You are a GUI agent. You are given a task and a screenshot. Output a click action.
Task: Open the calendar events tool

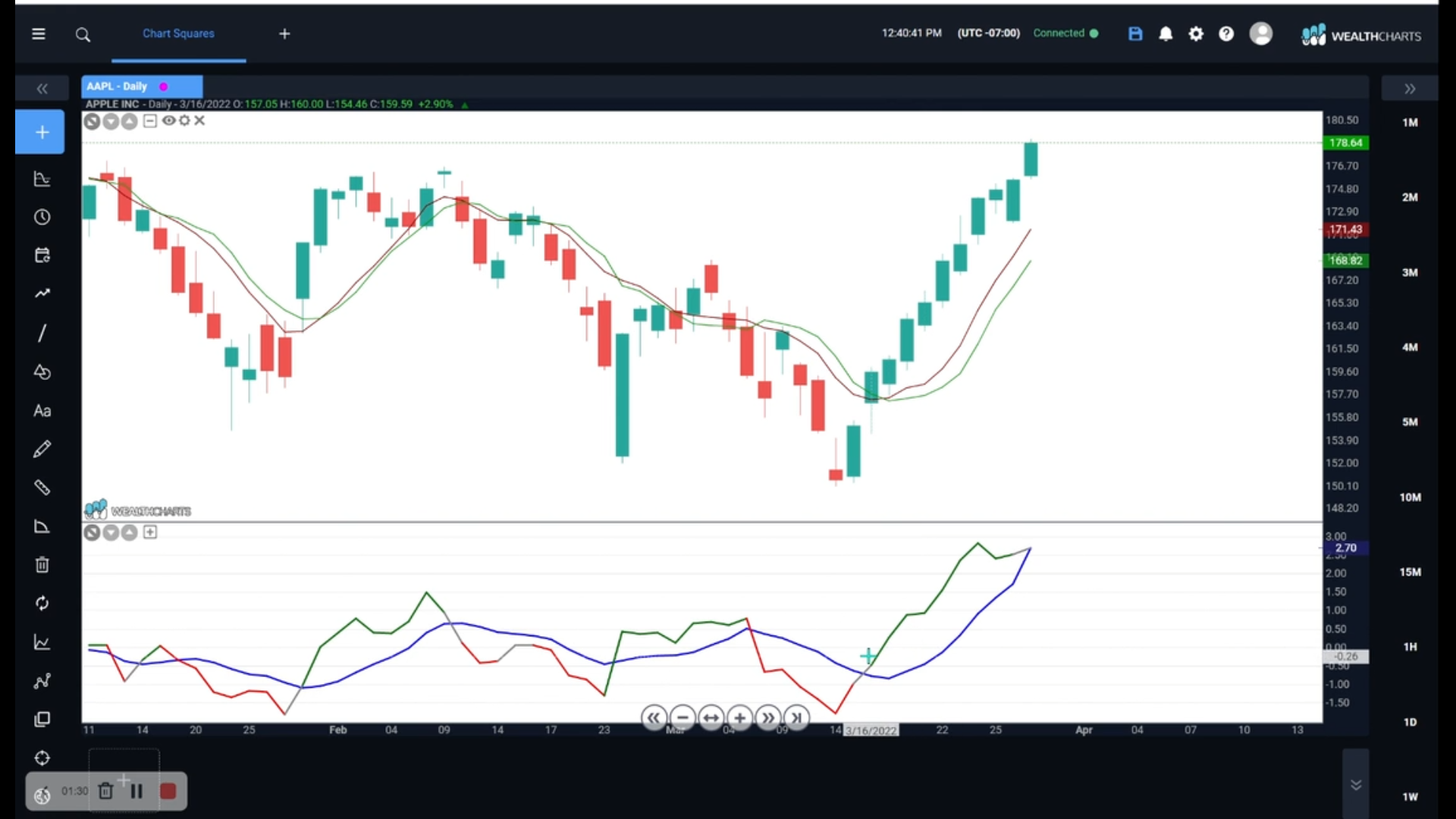[42, 256]
